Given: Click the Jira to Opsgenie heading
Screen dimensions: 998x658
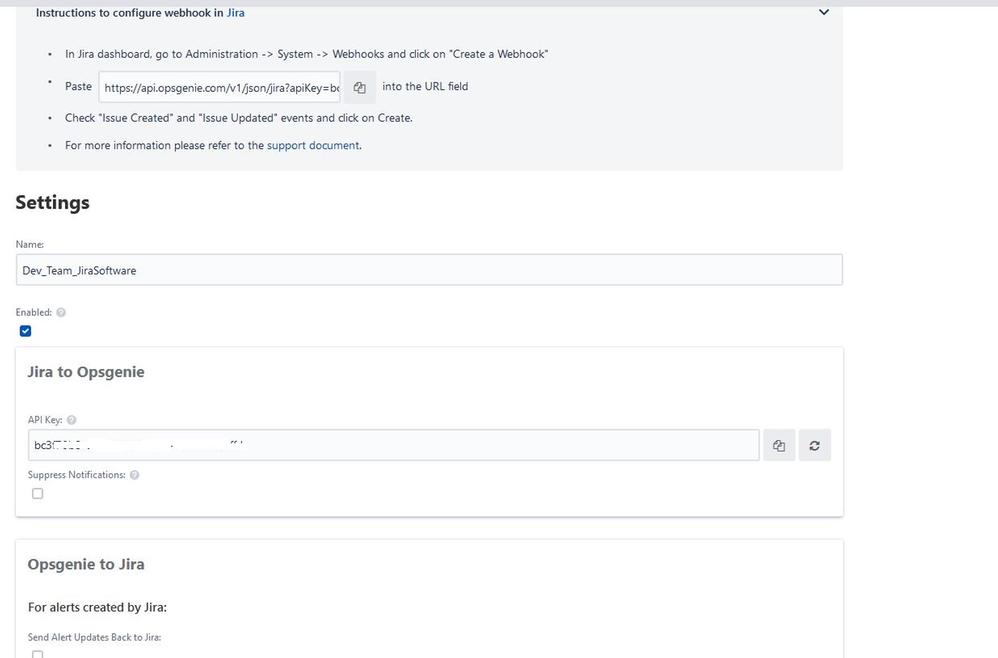Looking at the screenshot, I should tap(86, 372).
